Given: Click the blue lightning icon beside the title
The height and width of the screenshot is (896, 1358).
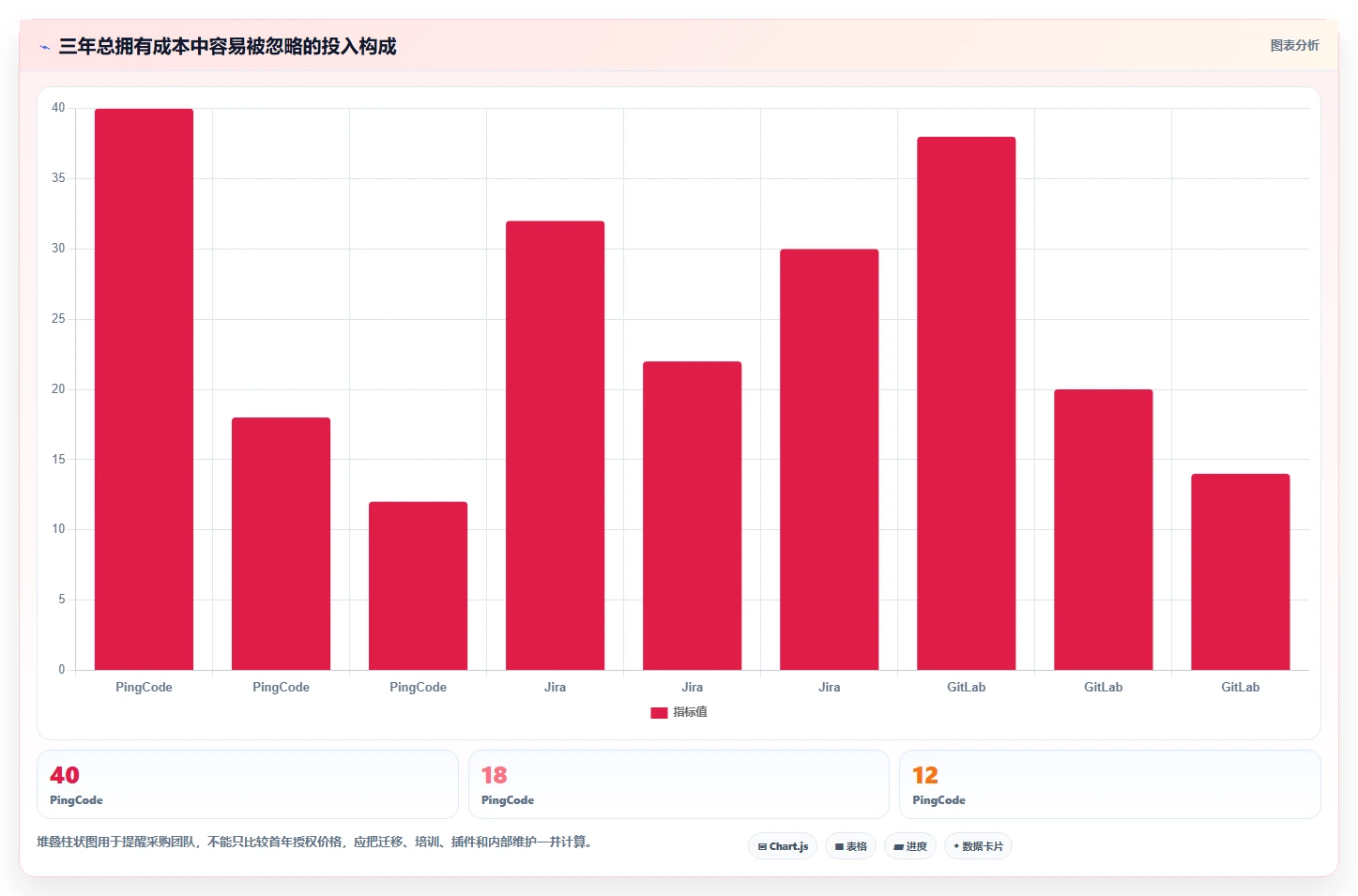Looking at the screenshot, I should coord(44,47).
